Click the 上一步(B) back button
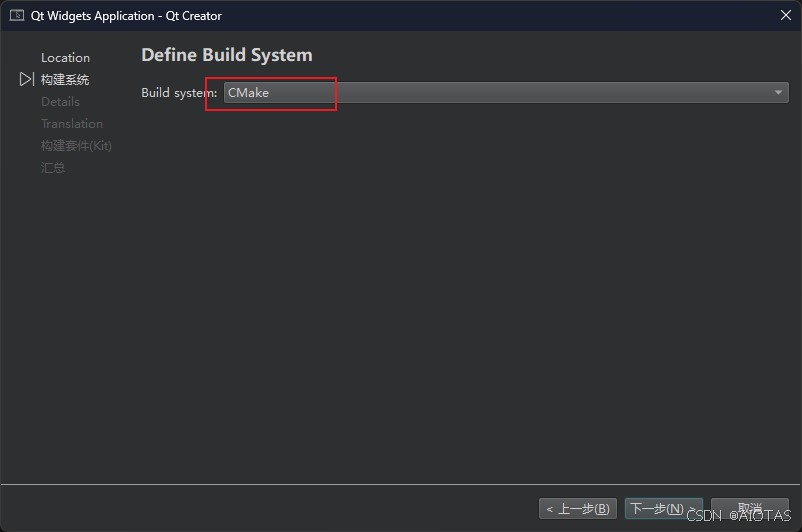This screenshot has width=802, height=532. point(577,508)
